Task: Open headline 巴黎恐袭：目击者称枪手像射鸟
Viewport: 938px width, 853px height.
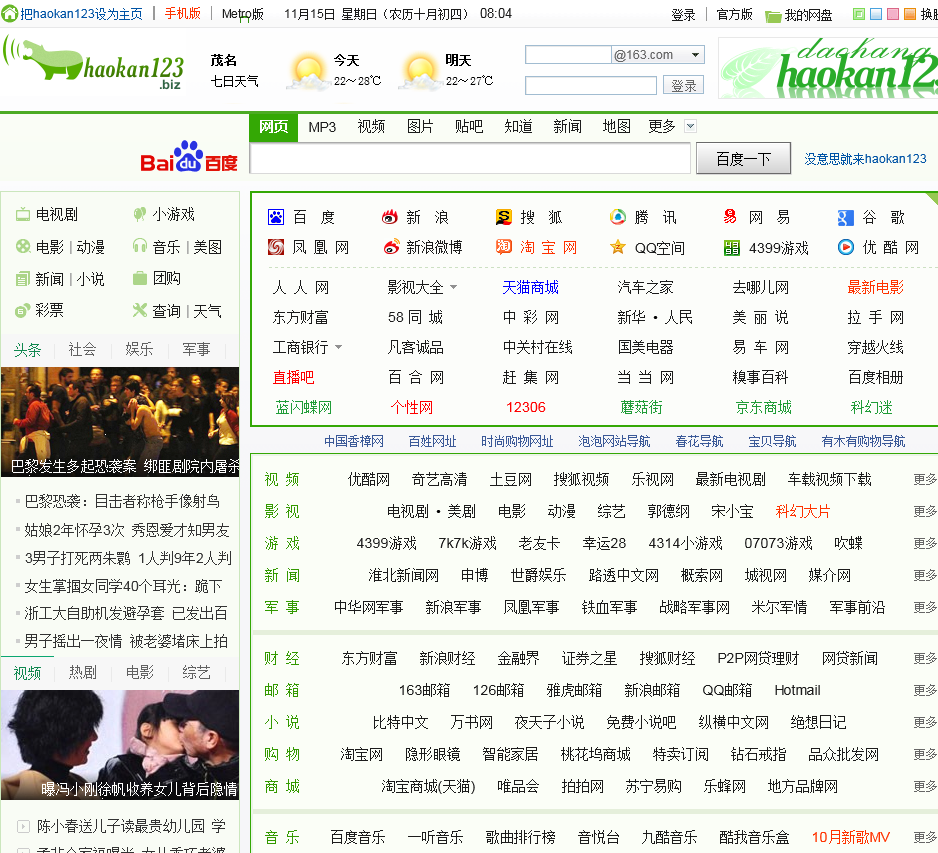Action: click(x=122, y=501)
